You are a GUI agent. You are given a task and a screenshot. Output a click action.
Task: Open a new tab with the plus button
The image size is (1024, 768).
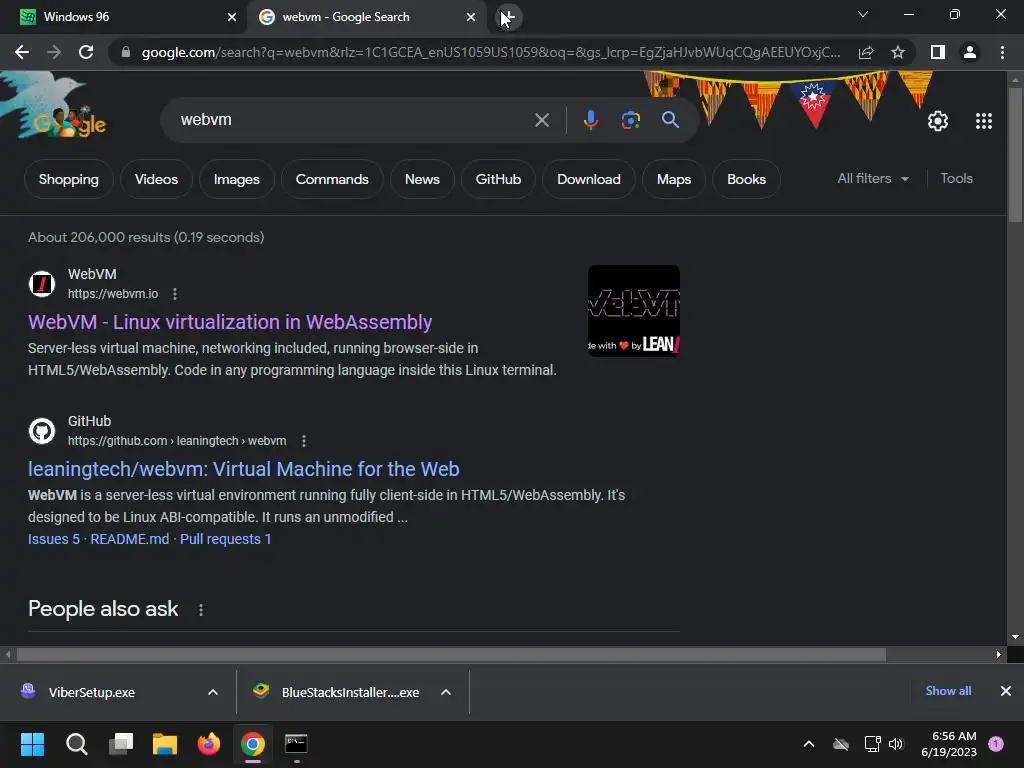tap(508, 17)
